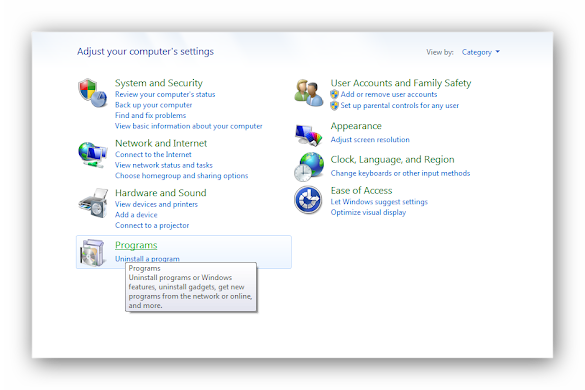Click the Network and Internet globe icon

coord(93,155)
